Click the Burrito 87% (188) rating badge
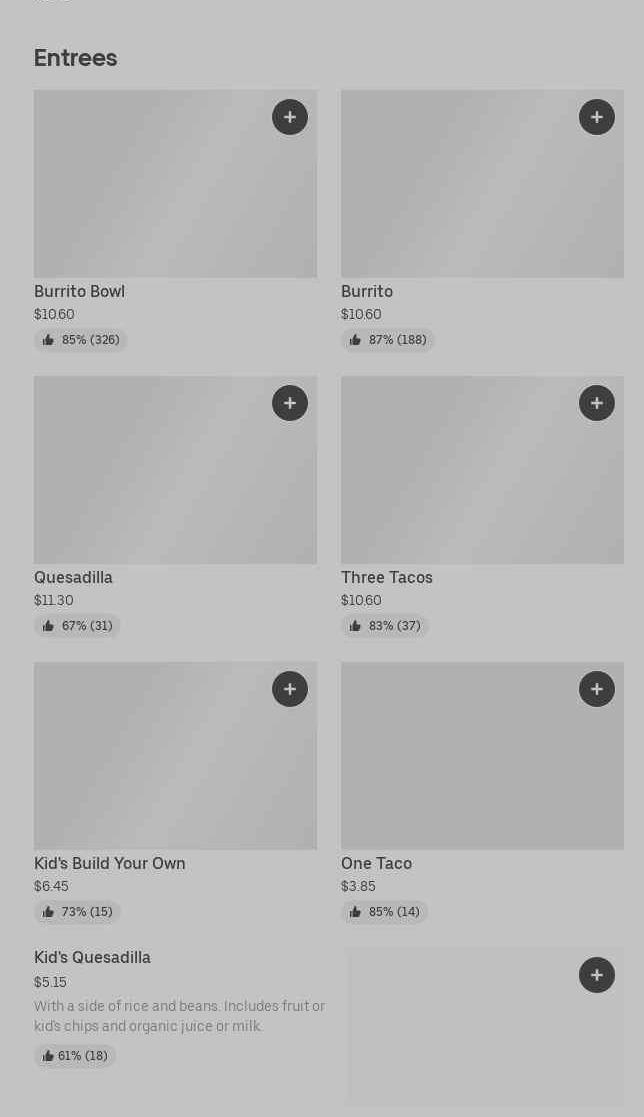The height and width of the screenshot is (1117, 644). (388, 340)
